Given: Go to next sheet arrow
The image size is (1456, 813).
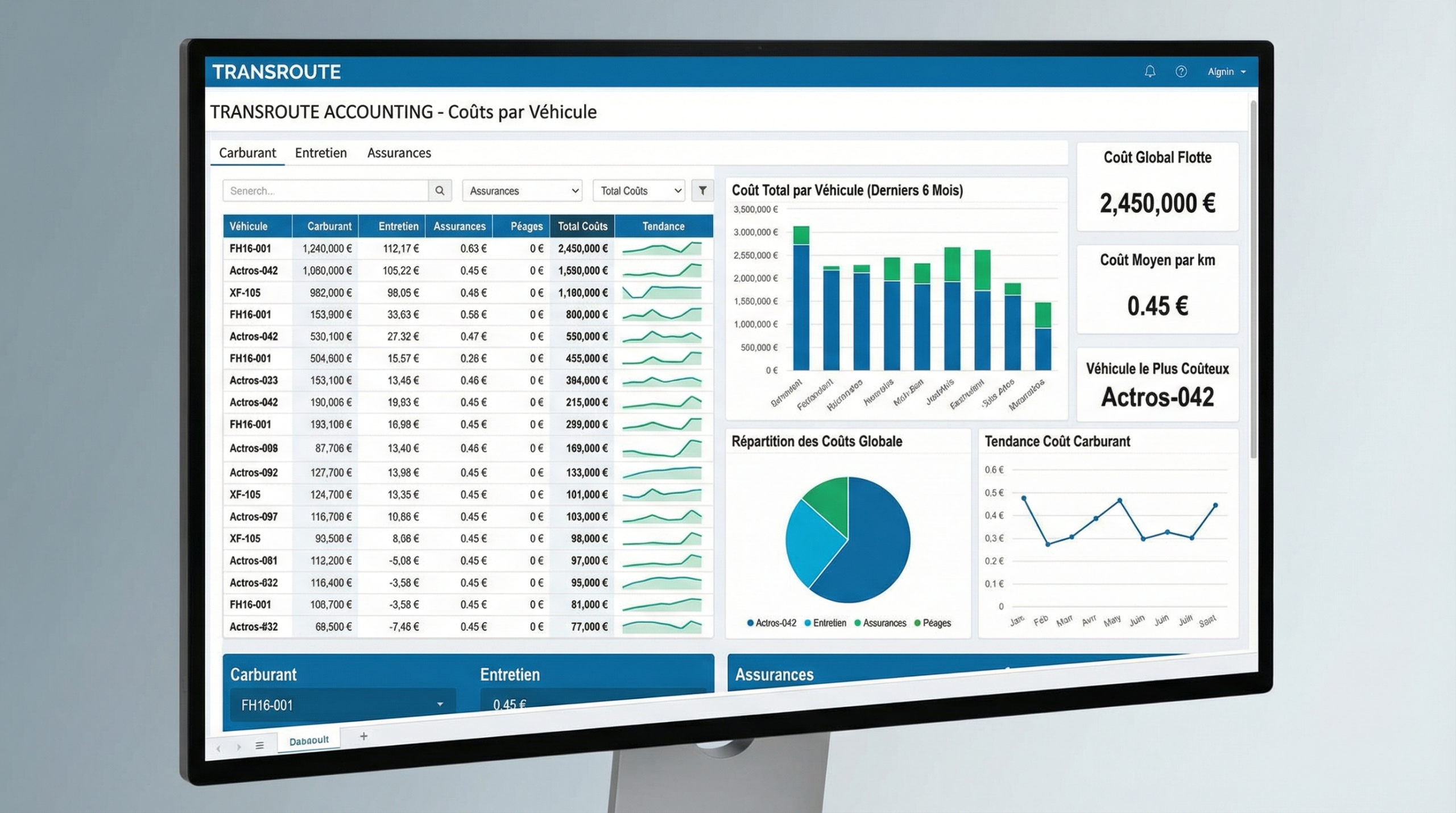Looking at the screenshot, I should (x=239, y=746).
